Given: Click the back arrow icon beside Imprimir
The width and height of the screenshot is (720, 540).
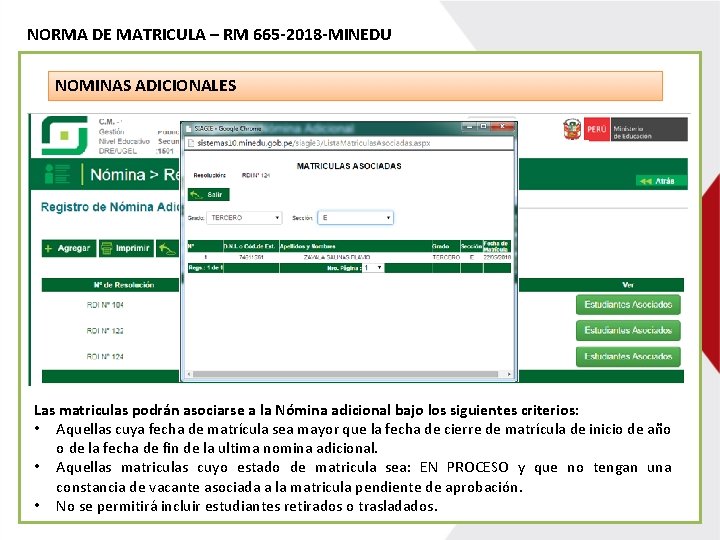Looking at the screenshot, I should (168, 248).
